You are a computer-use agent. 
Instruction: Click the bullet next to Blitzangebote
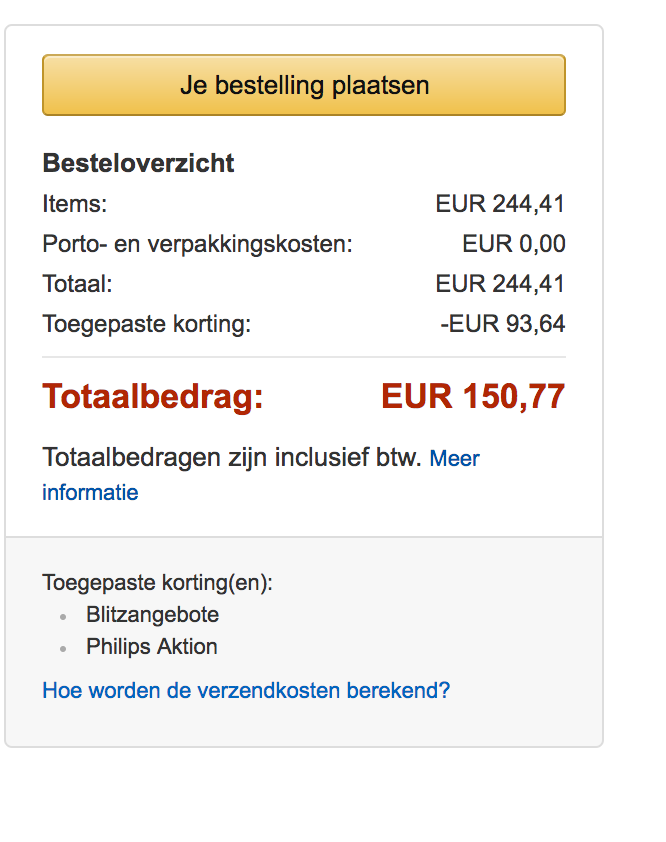click(63, 617)
